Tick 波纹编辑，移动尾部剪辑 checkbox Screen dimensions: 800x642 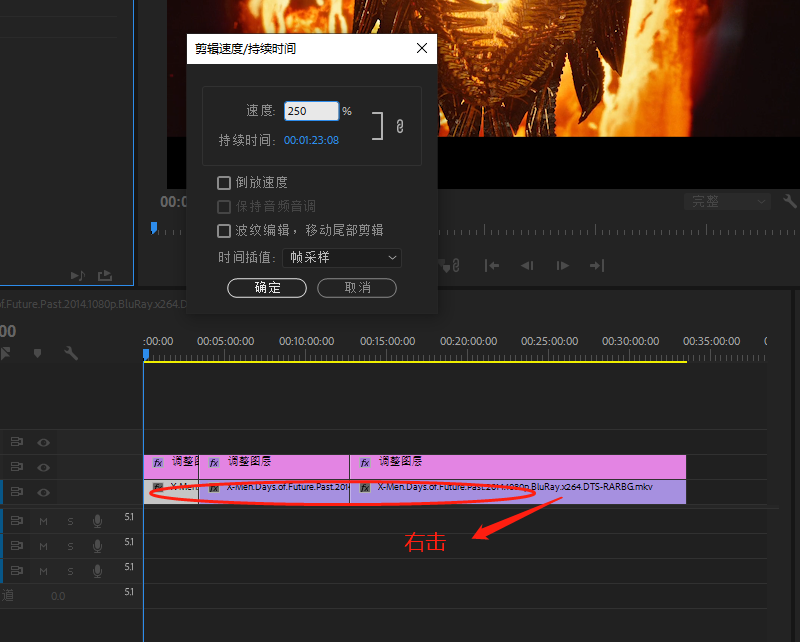[x=224, y=231]
